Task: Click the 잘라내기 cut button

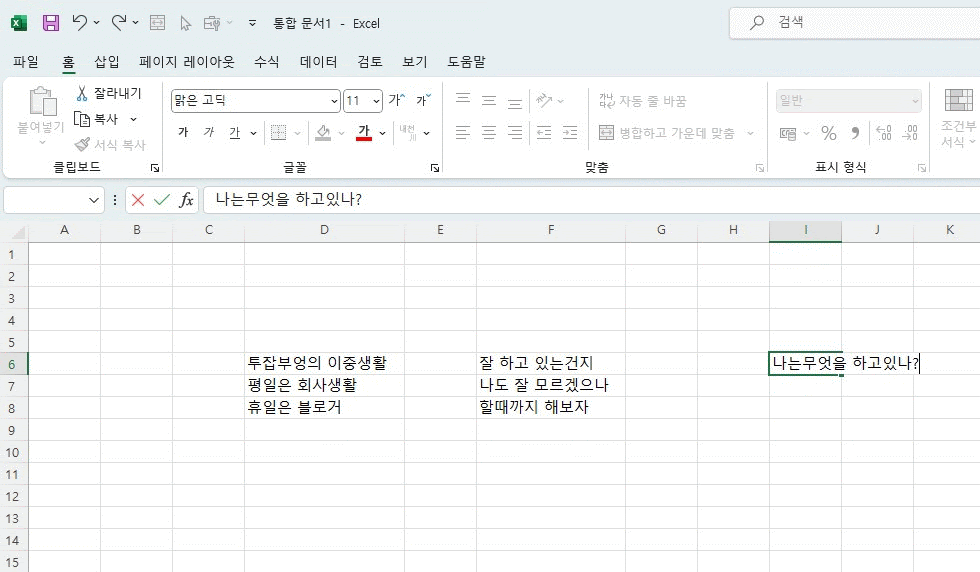Action: point(109,94)
